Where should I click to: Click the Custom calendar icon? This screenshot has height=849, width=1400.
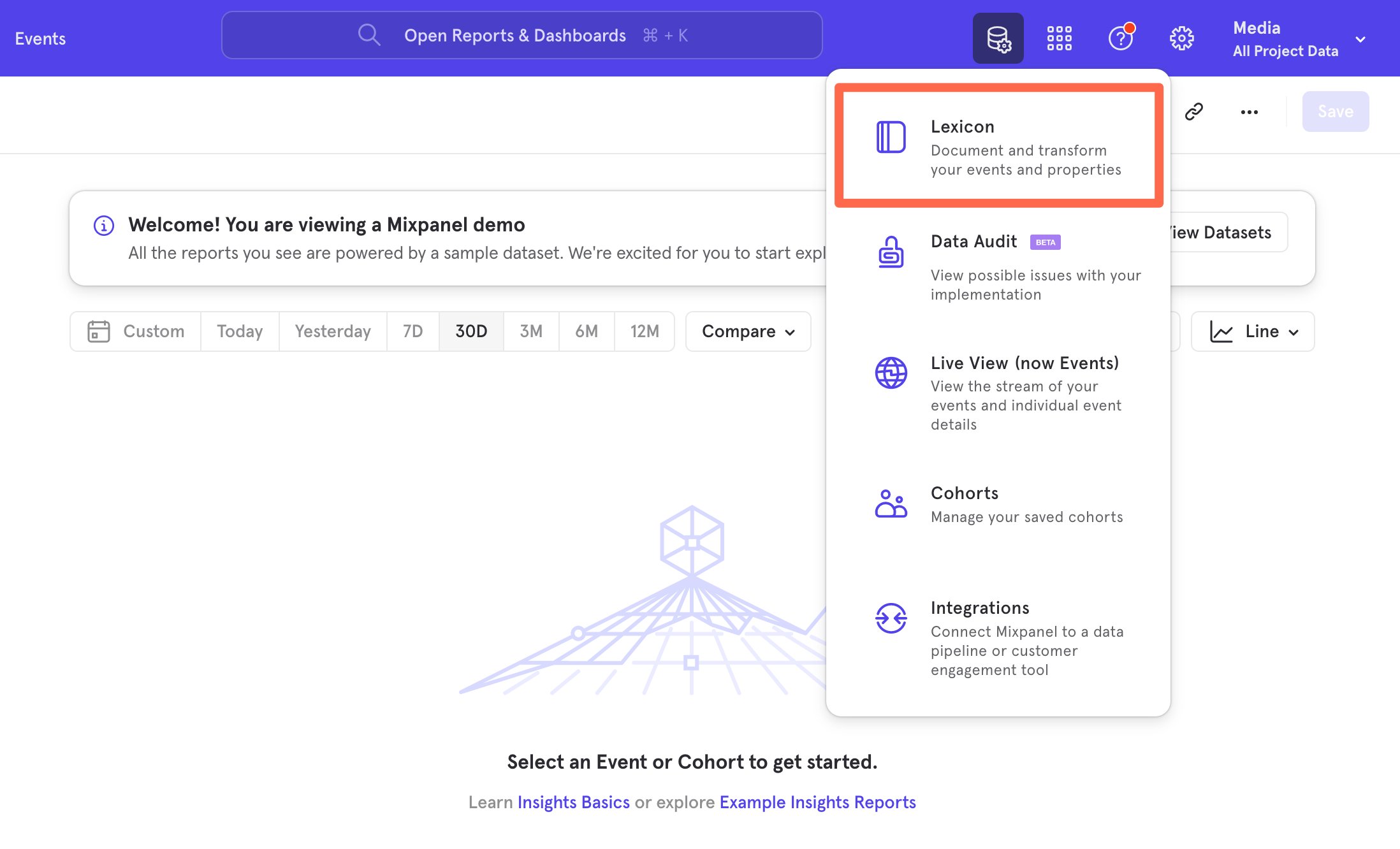(x=99, y=331)
